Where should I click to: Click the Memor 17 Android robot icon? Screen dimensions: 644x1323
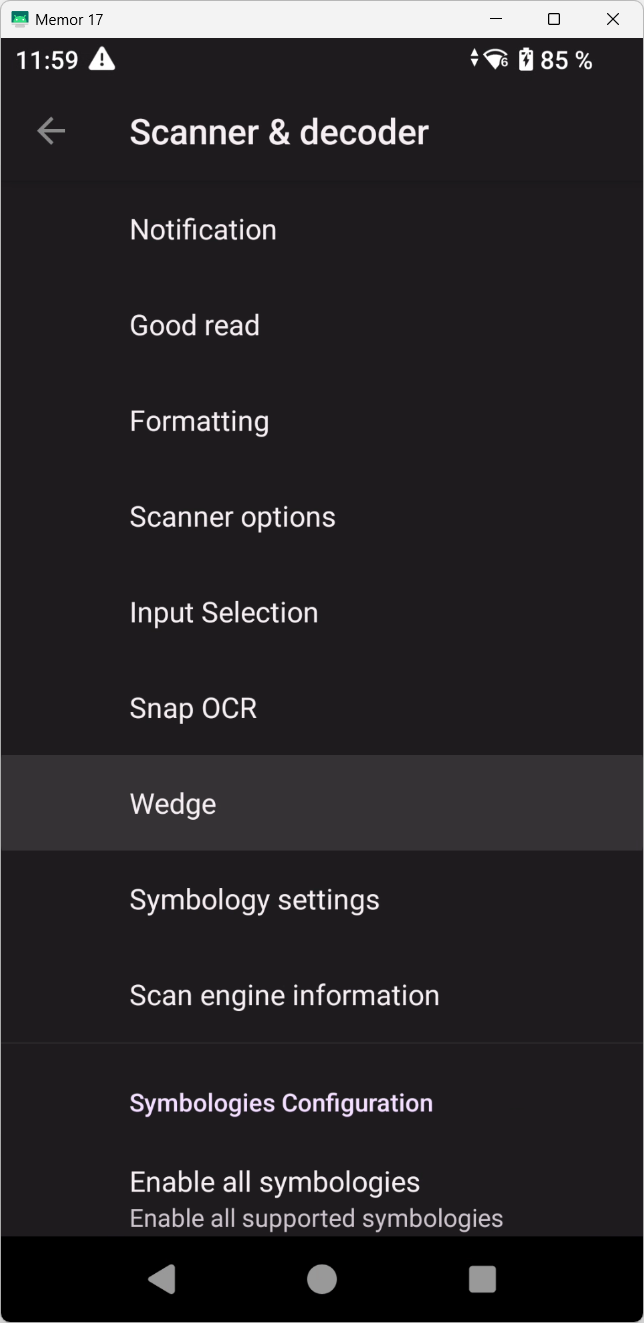18,18
